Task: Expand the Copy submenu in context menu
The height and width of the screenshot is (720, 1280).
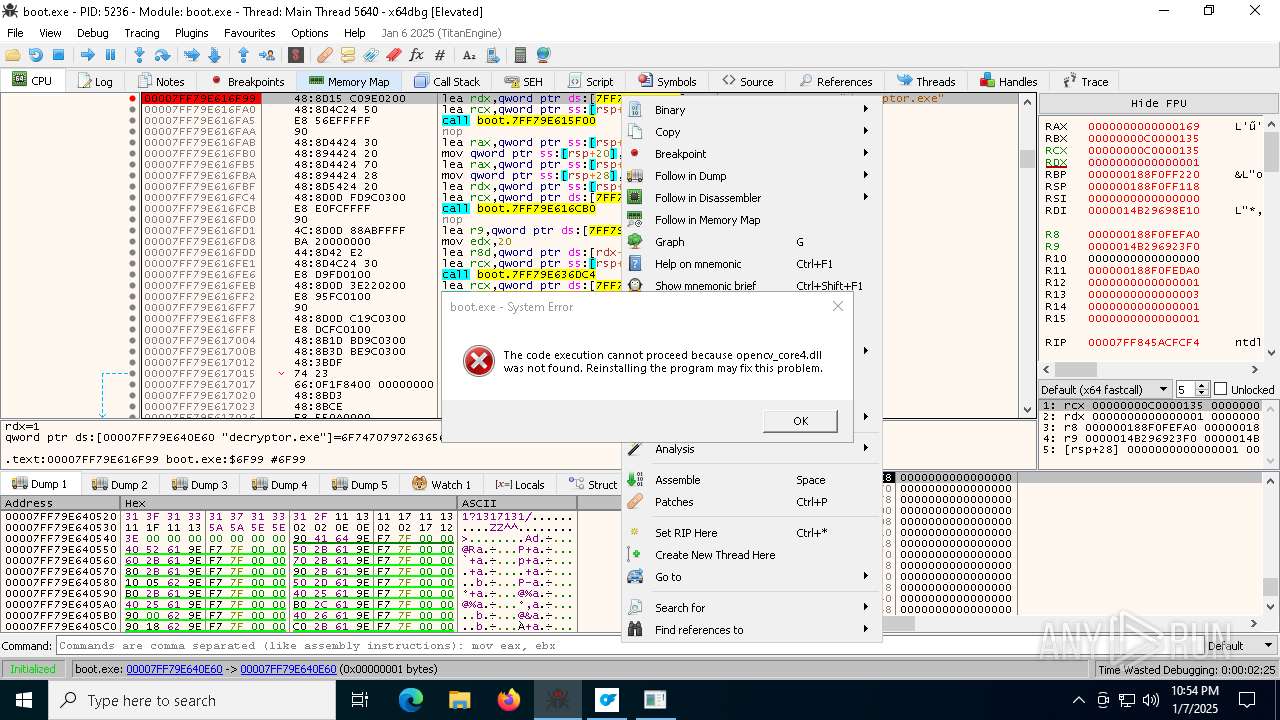Action: pos(751,132)
